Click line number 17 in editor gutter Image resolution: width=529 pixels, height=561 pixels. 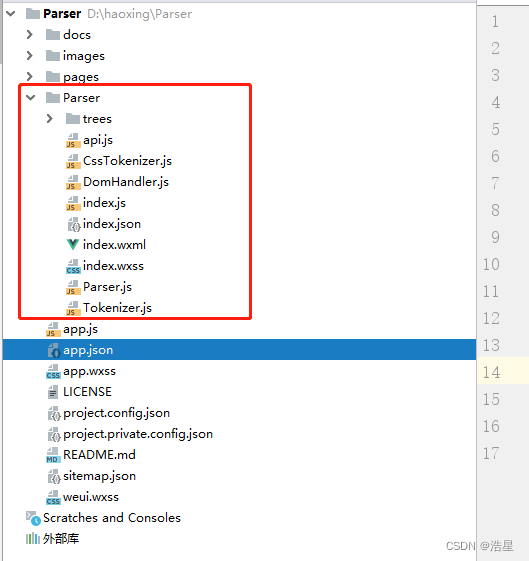tap(491, 453)
